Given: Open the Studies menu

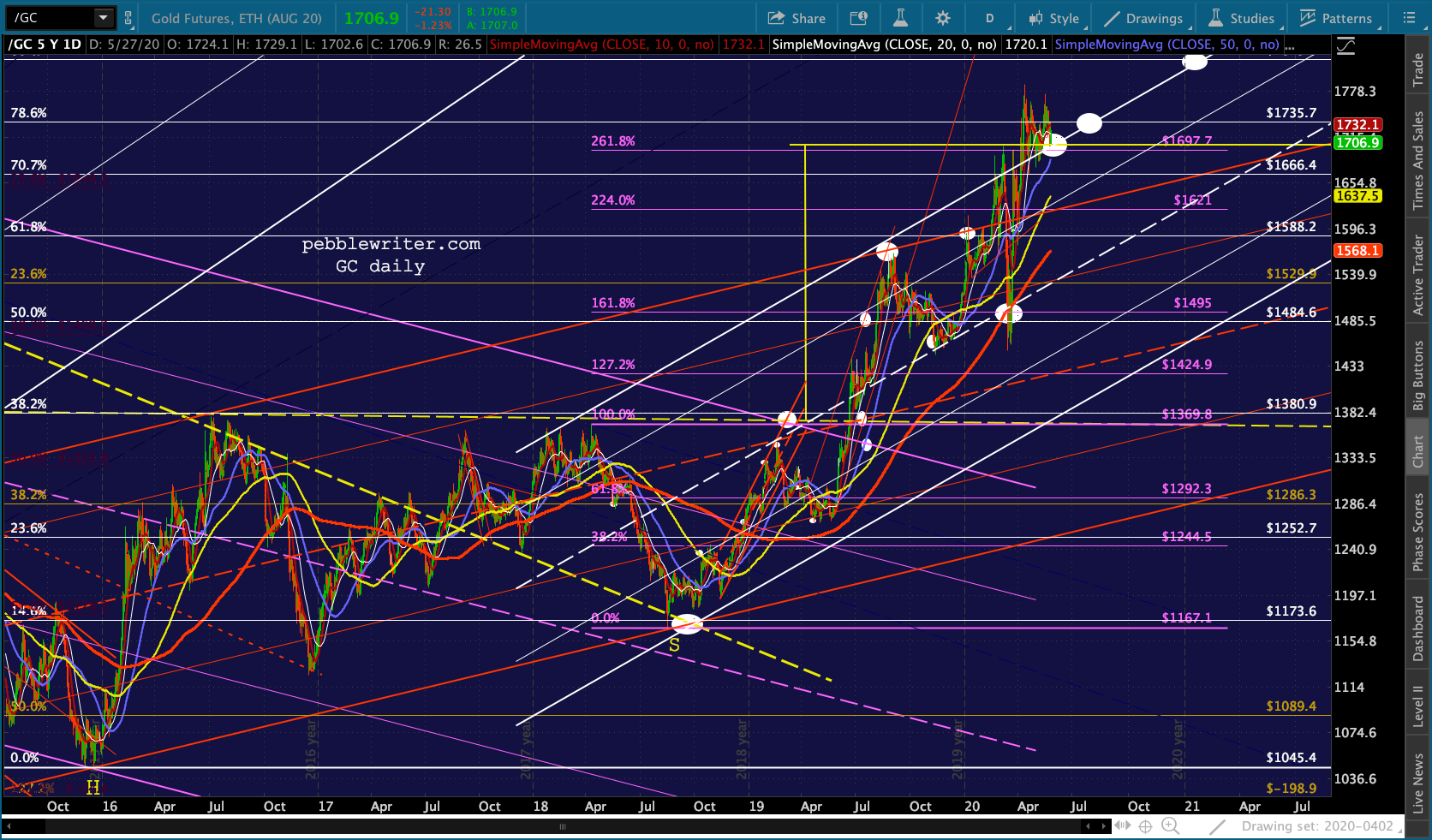Looking at the screenshot, I should click(1241, 18).
